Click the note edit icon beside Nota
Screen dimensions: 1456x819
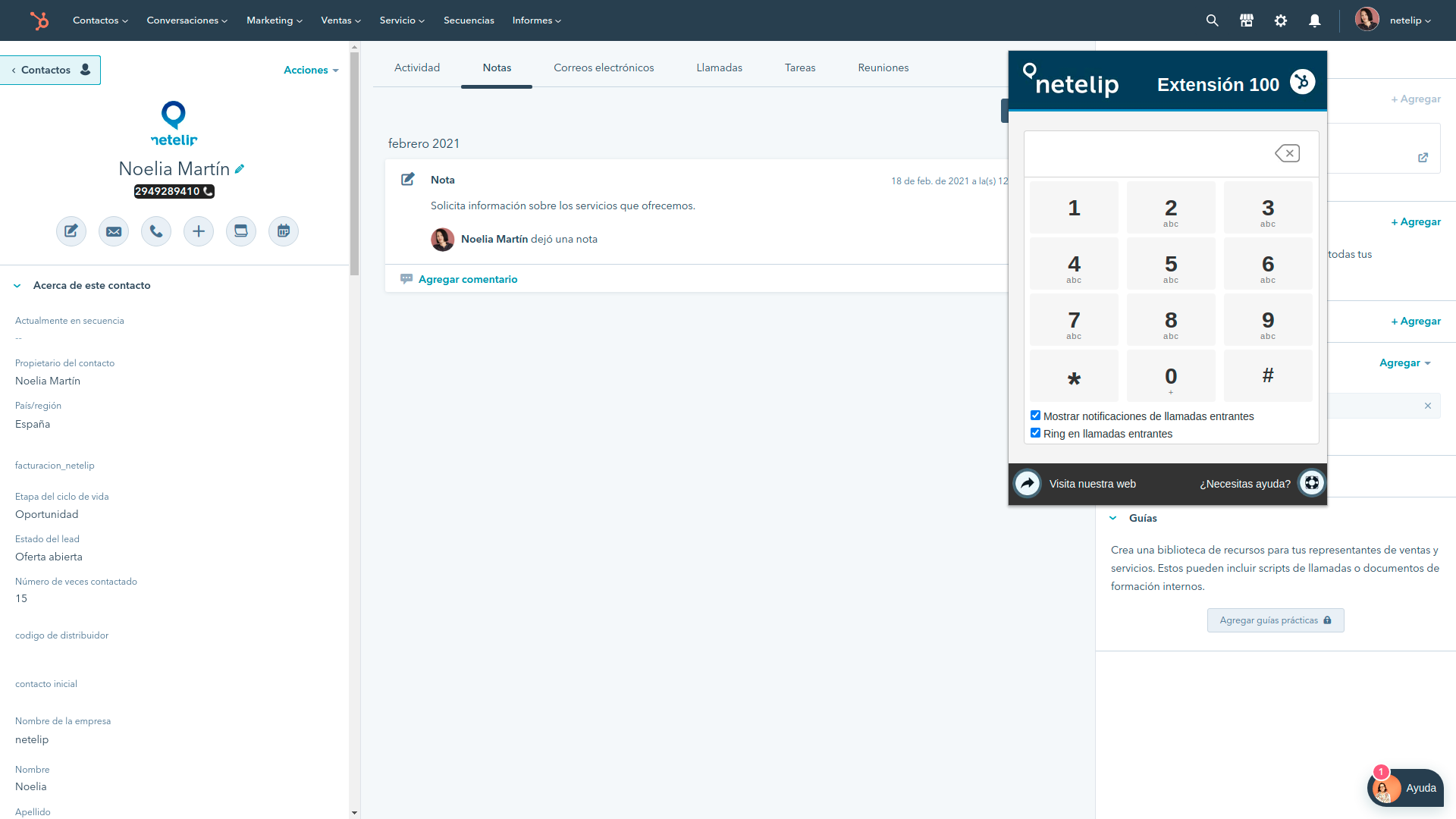coord(408,179)
